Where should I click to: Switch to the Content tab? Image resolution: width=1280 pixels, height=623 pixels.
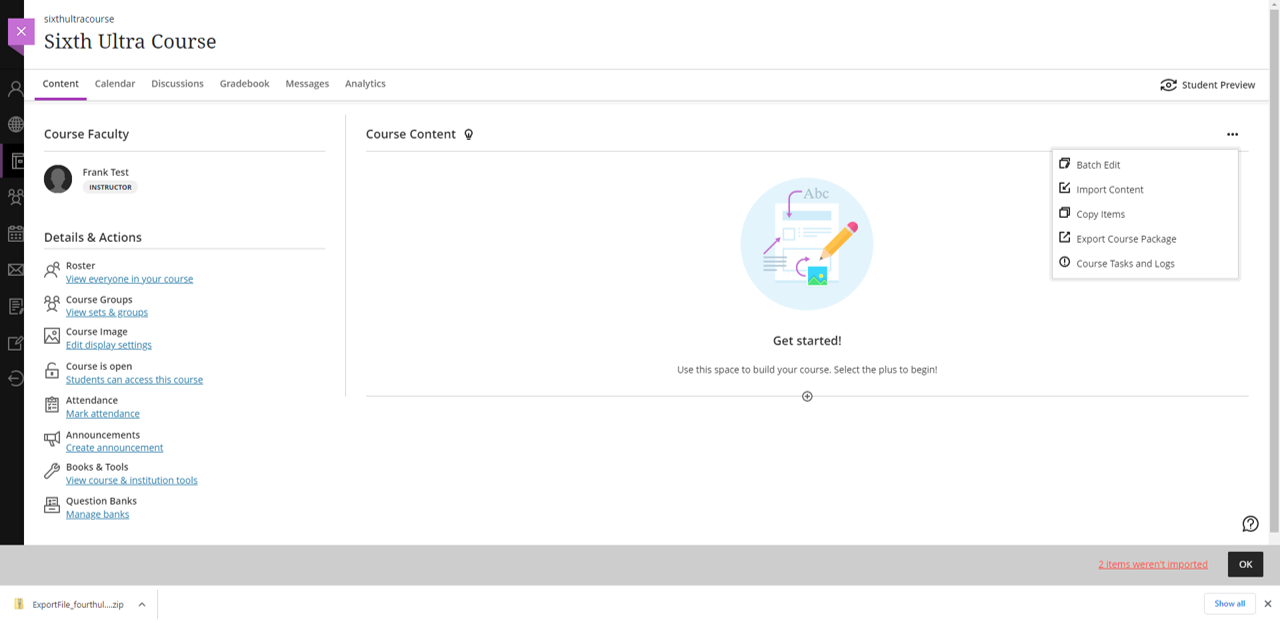[x=60, y=84]
